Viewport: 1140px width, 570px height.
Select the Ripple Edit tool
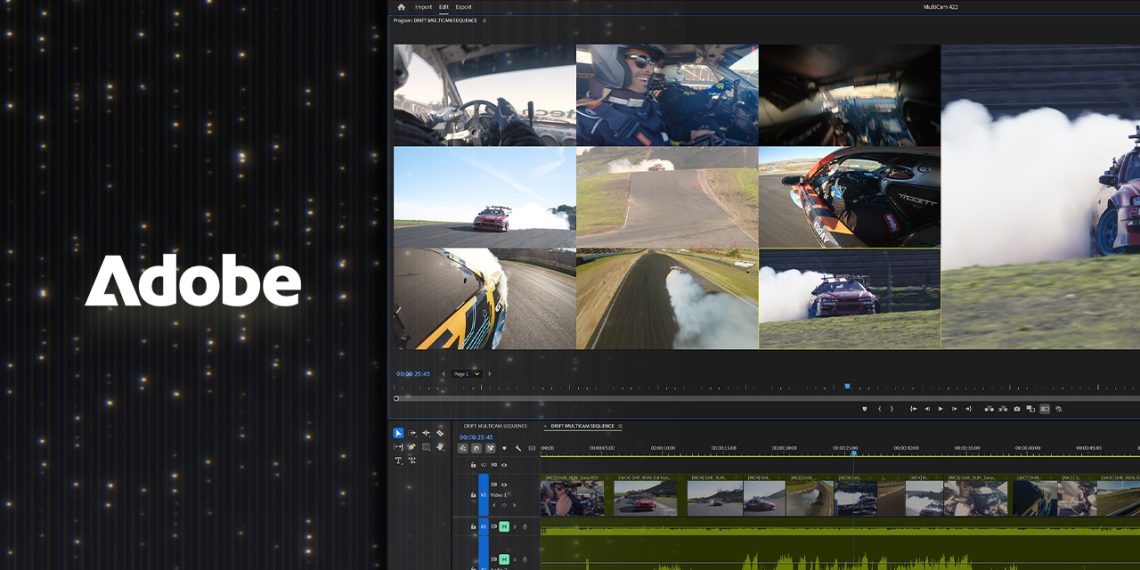426,433
